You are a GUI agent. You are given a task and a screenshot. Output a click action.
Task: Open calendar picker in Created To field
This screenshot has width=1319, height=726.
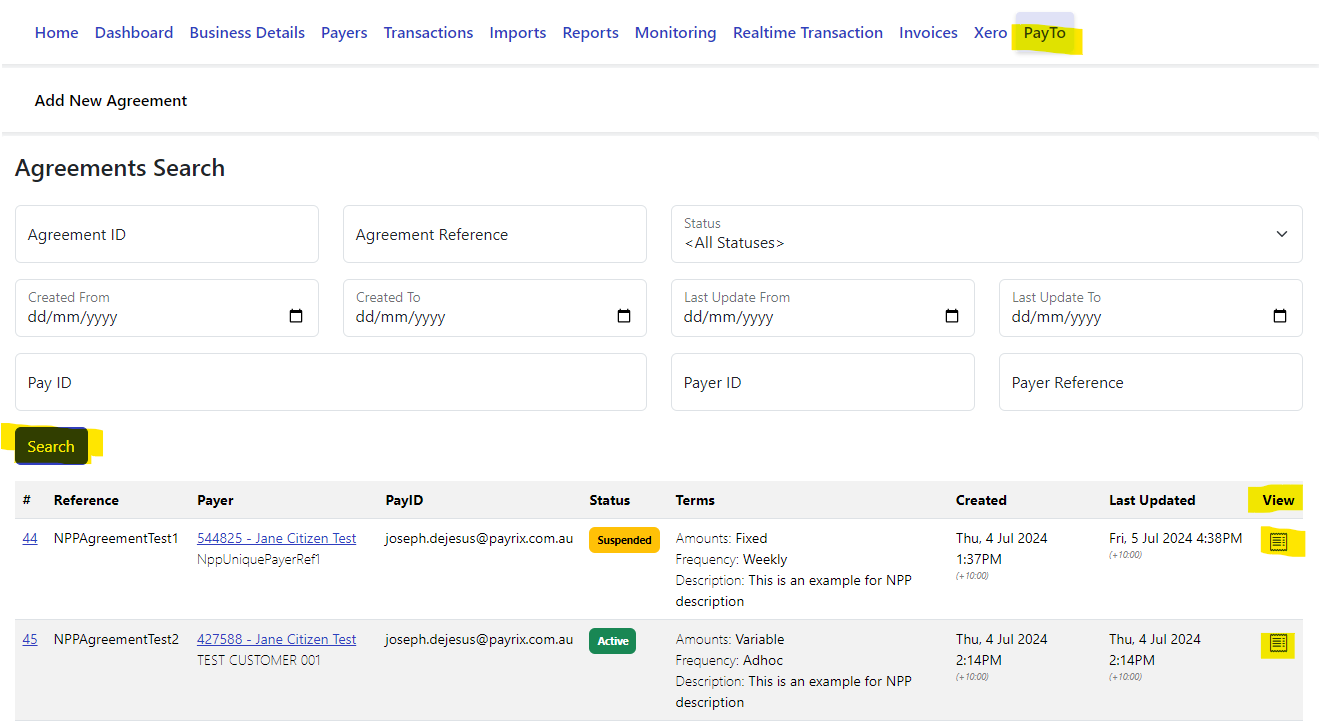click(x=624, y=317)
